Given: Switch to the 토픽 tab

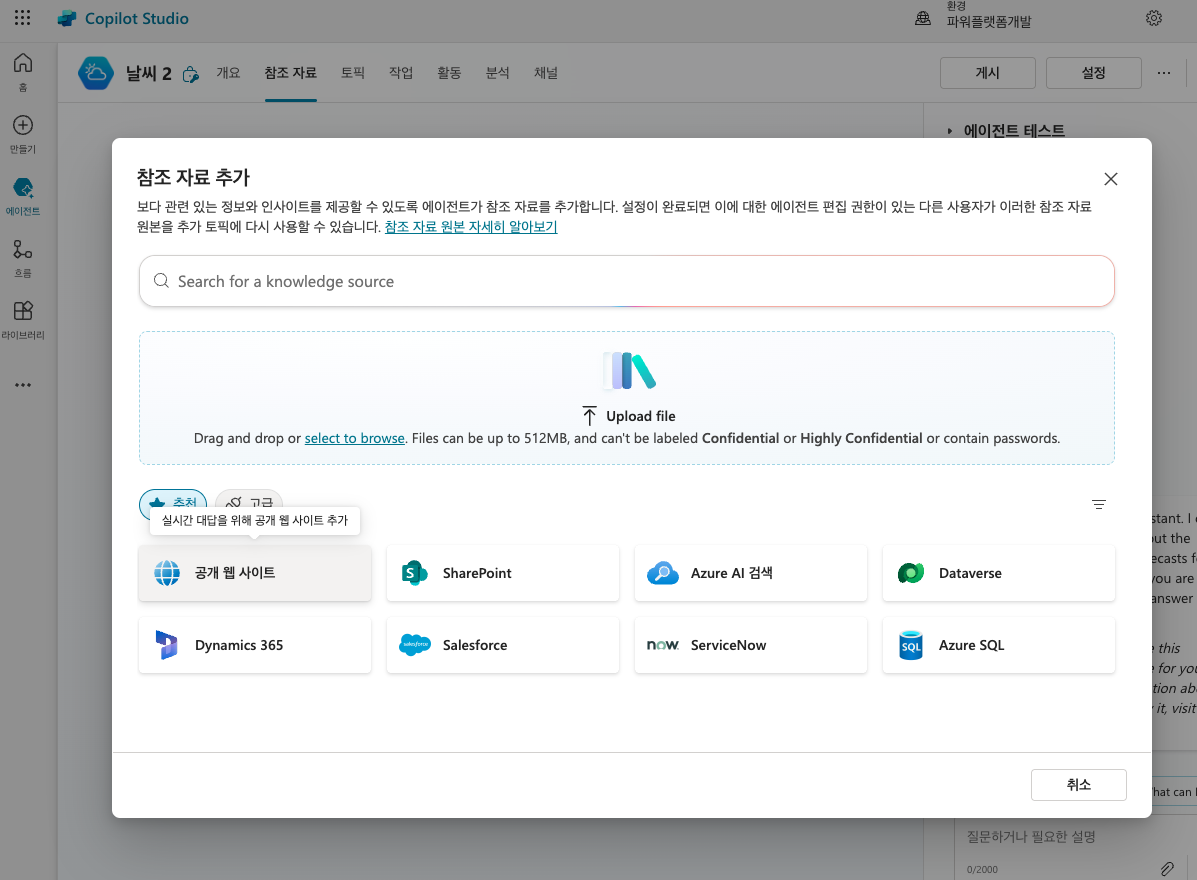Looking at the screenshot, I should point(353,73).
